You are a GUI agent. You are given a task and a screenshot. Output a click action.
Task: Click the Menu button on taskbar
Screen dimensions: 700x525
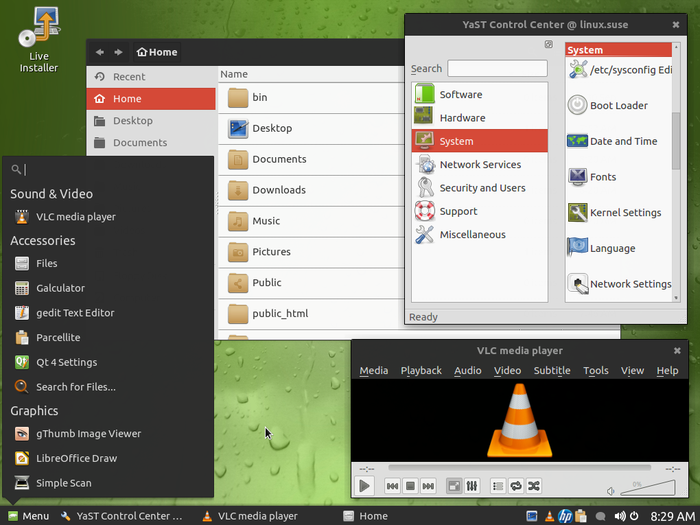tap(27, 516)
